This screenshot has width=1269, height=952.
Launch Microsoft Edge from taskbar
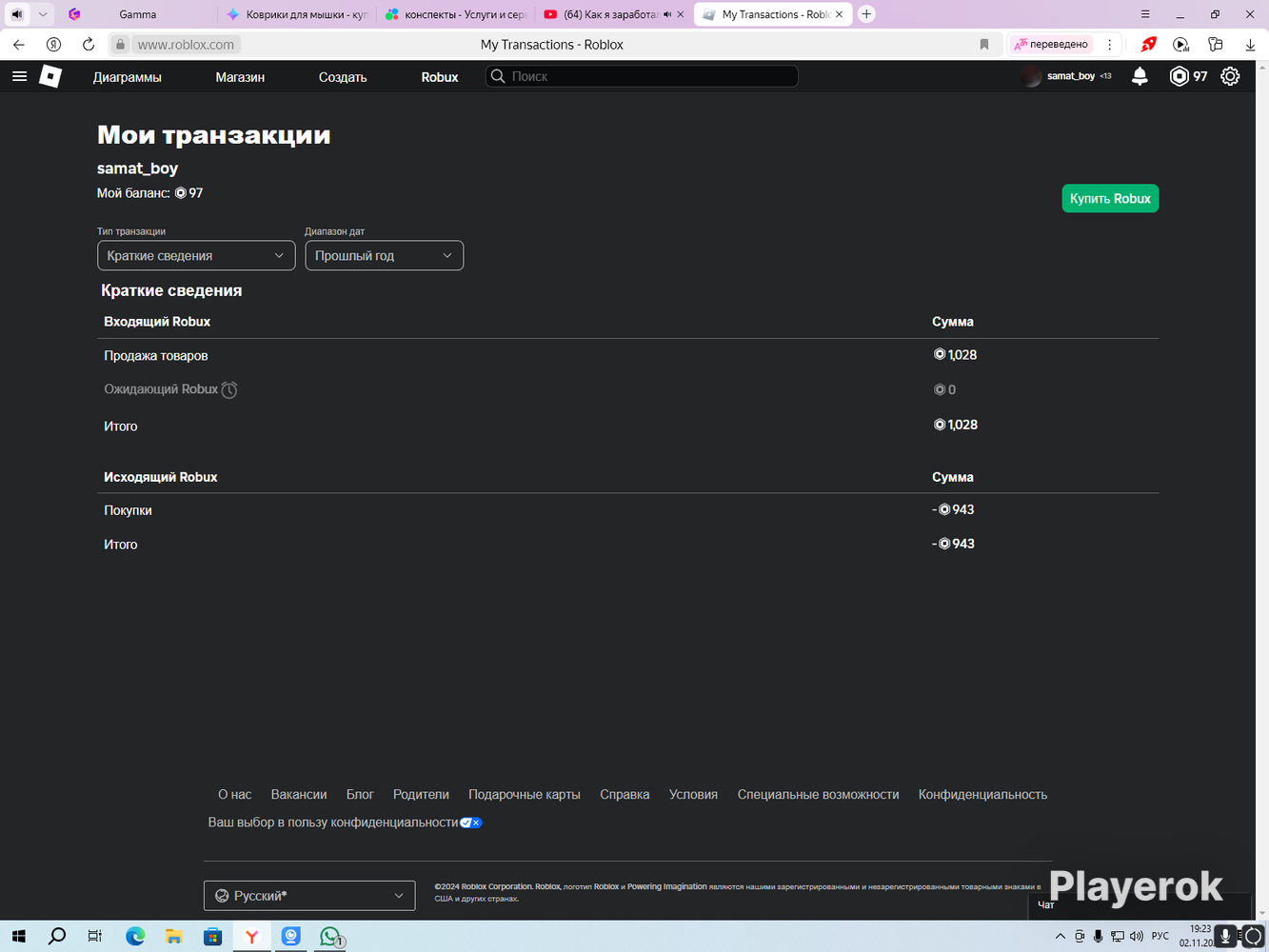135,937
